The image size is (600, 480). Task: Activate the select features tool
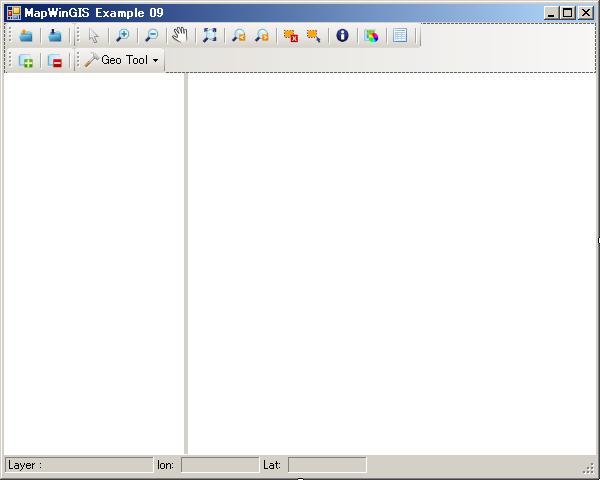pos(314,36)
